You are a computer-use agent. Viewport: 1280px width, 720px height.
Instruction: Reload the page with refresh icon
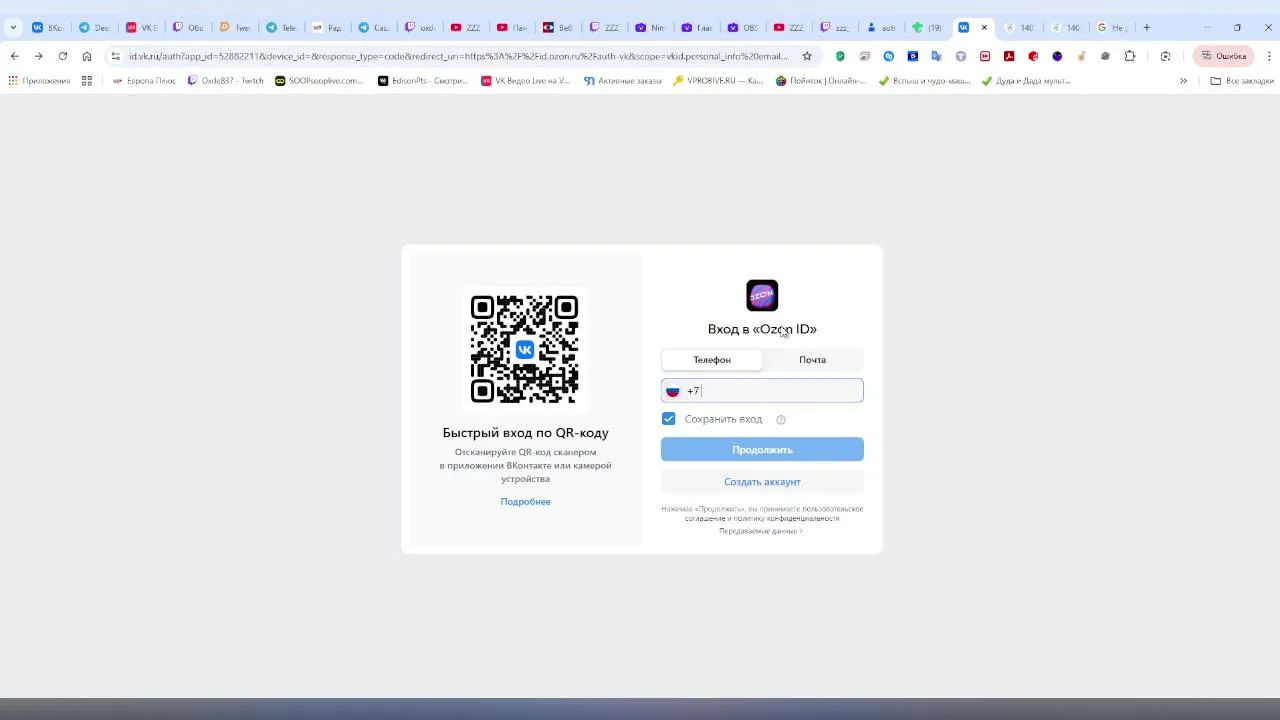coord(63,56)
